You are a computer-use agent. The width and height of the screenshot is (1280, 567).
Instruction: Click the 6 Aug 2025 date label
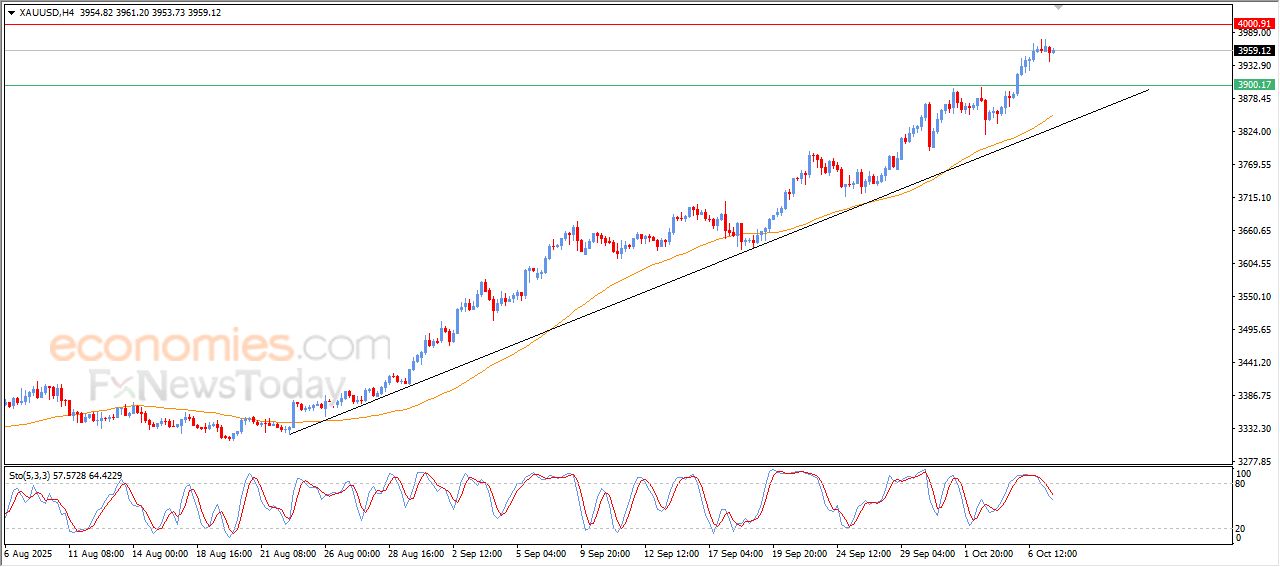pos(29,553)
